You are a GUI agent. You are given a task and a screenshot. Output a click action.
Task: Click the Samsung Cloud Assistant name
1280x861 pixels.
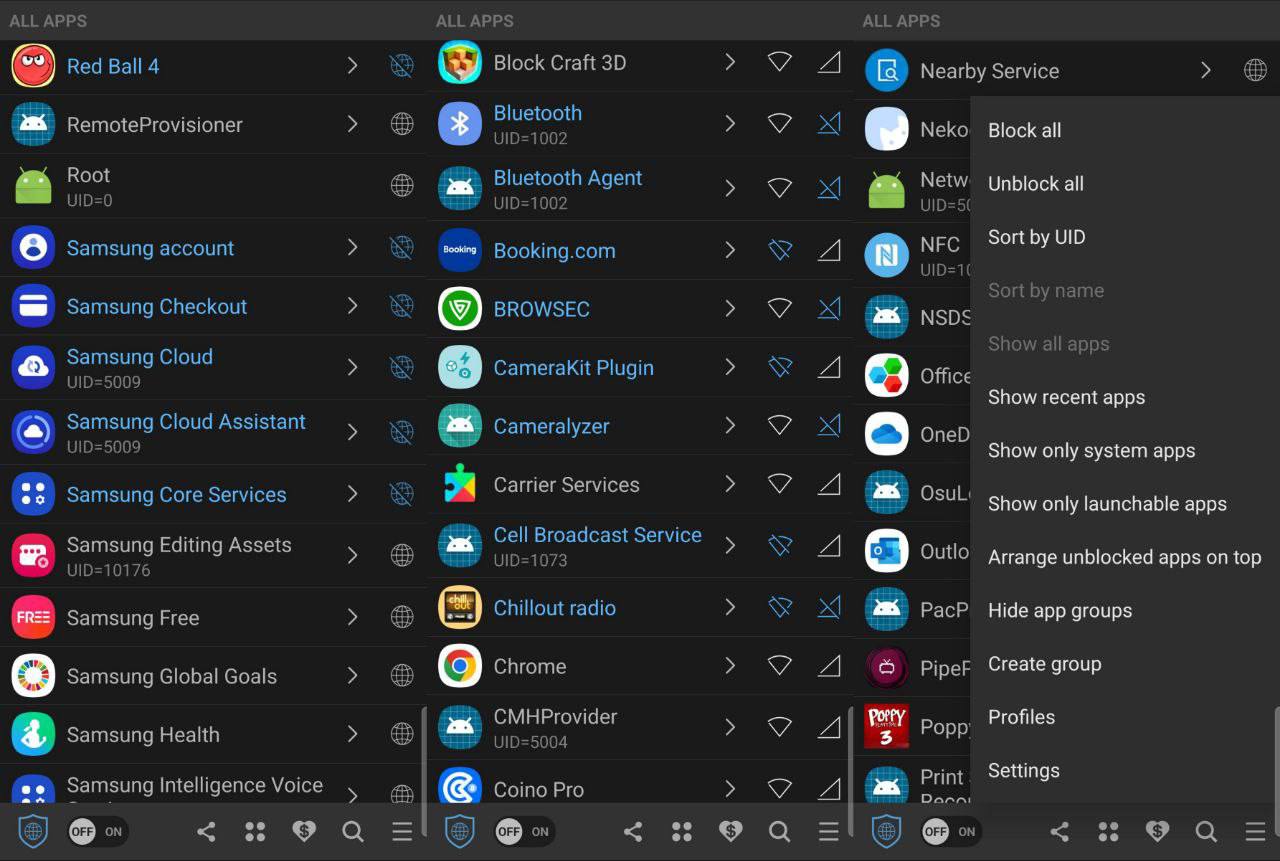[x=186, y=422]
